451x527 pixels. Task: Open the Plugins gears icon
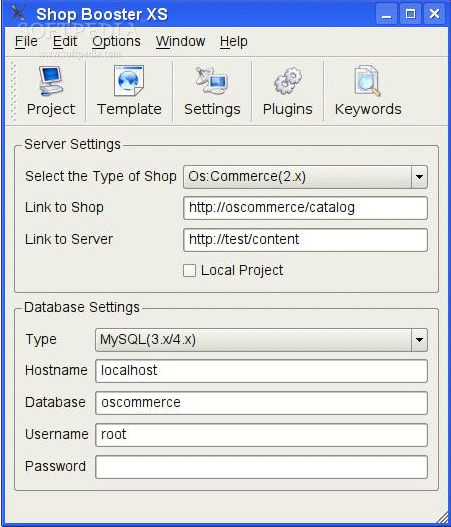point(288,91)
